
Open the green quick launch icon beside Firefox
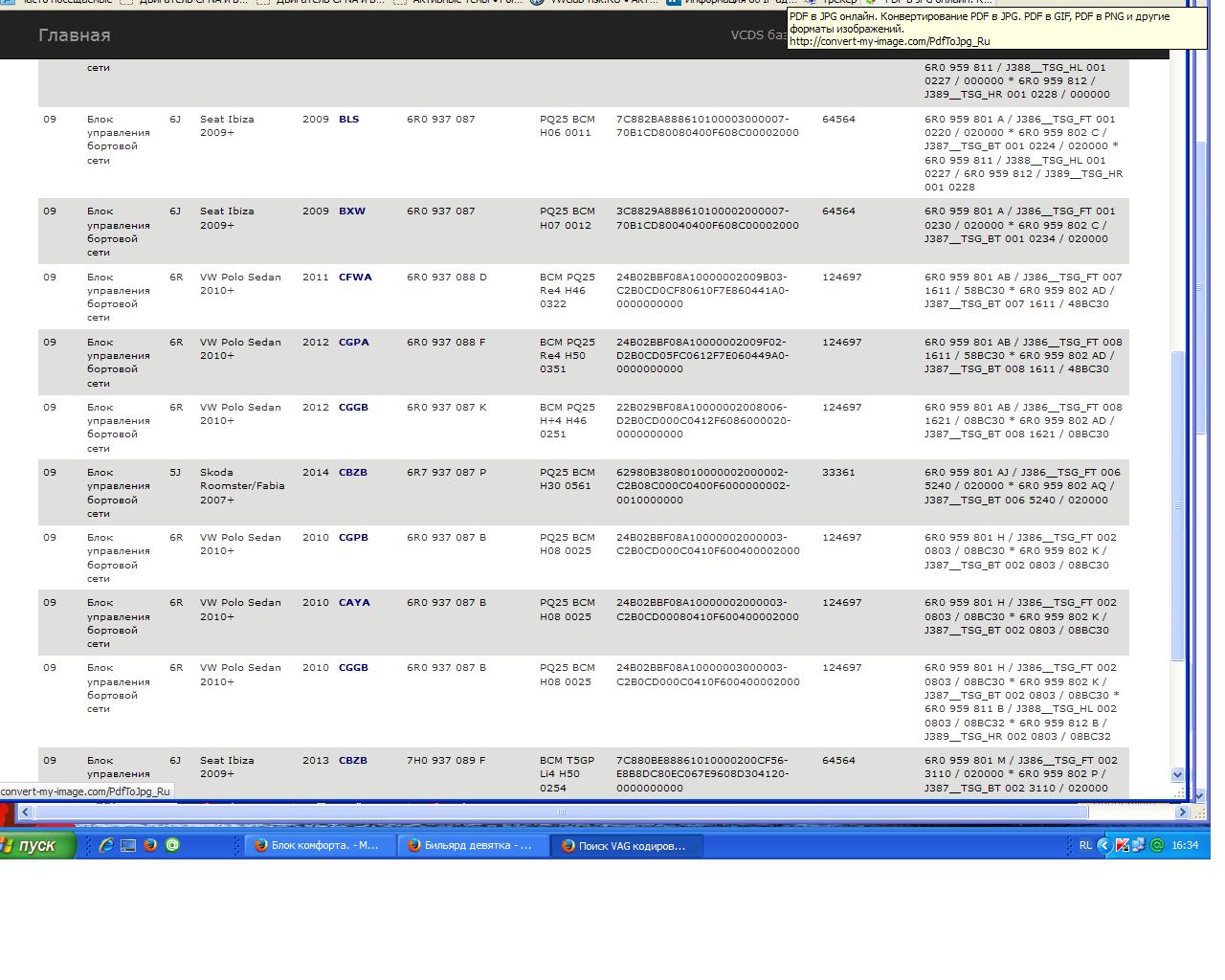tap(172, 845)
